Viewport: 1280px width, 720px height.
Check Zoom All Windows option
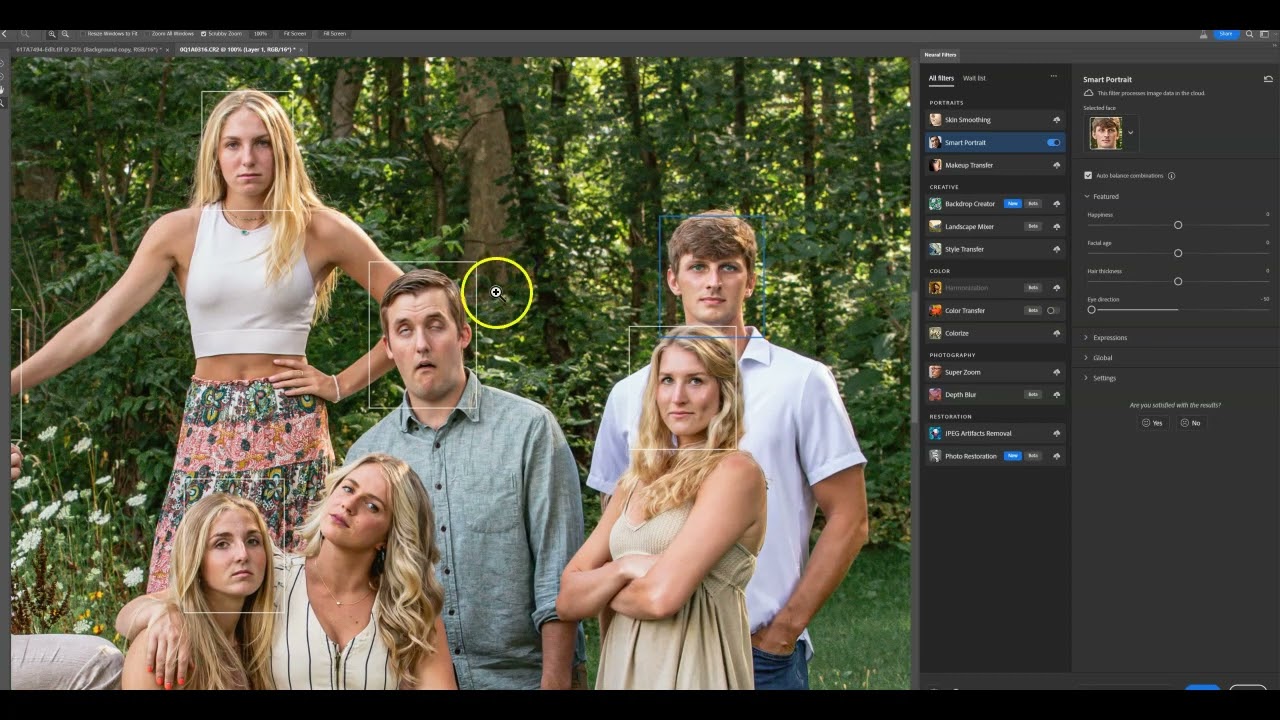tap(147, 34)
